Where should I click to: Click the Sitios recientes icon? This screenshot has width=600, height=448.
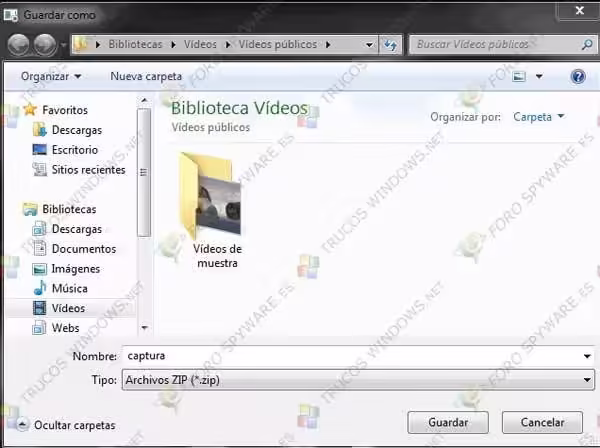coord(39,169)
